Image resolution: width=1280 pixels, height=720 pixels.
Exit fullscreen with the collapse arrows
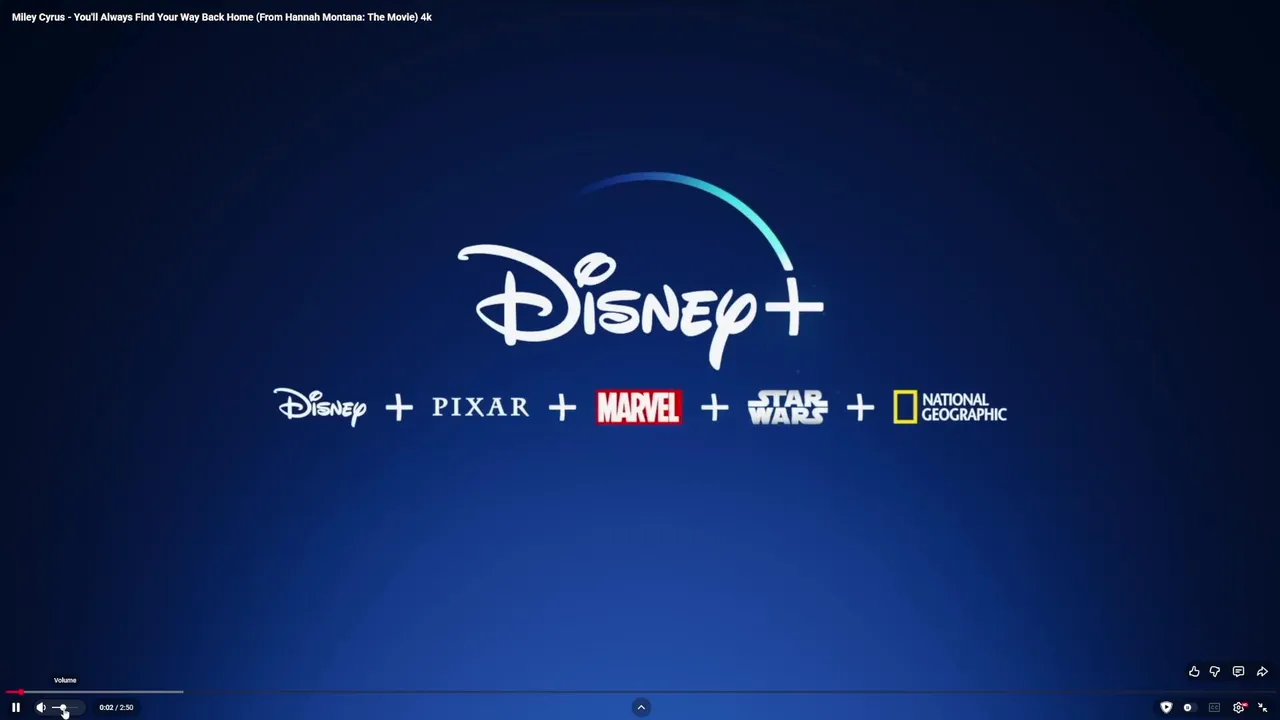tap(1262, 707)
